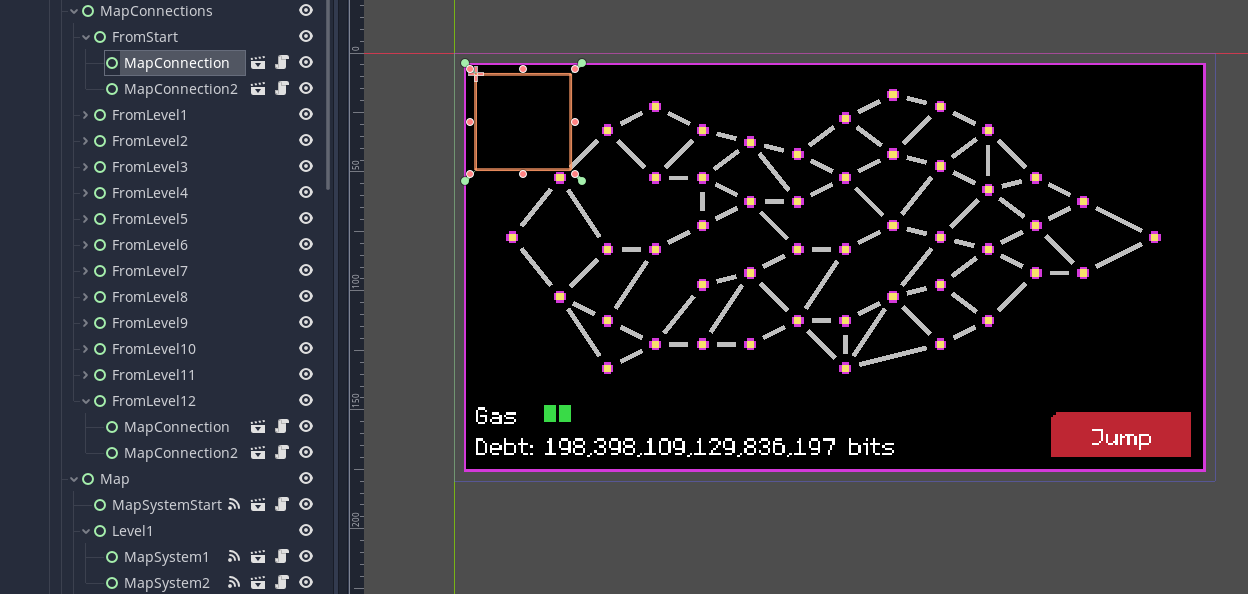
Task: Click the rightmost map node in viewport
Action: click(x=1155, y=237)
